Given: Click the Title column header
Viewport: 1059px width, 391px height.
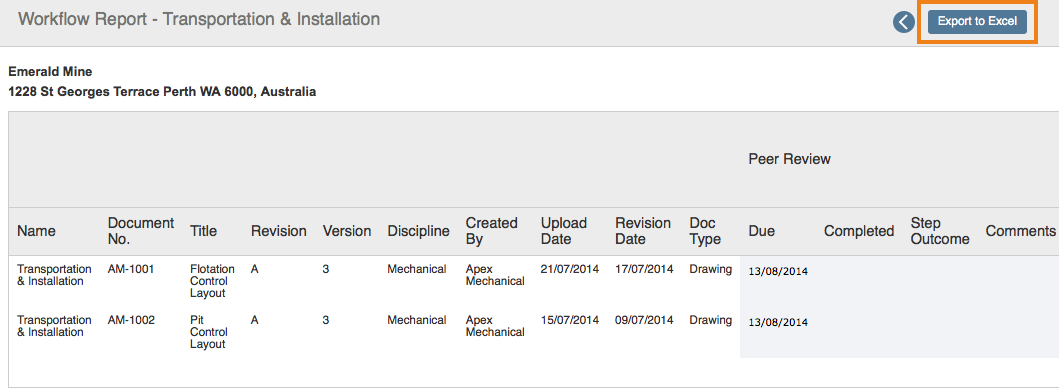Looking at the screenshot, I should click(203, 231).
